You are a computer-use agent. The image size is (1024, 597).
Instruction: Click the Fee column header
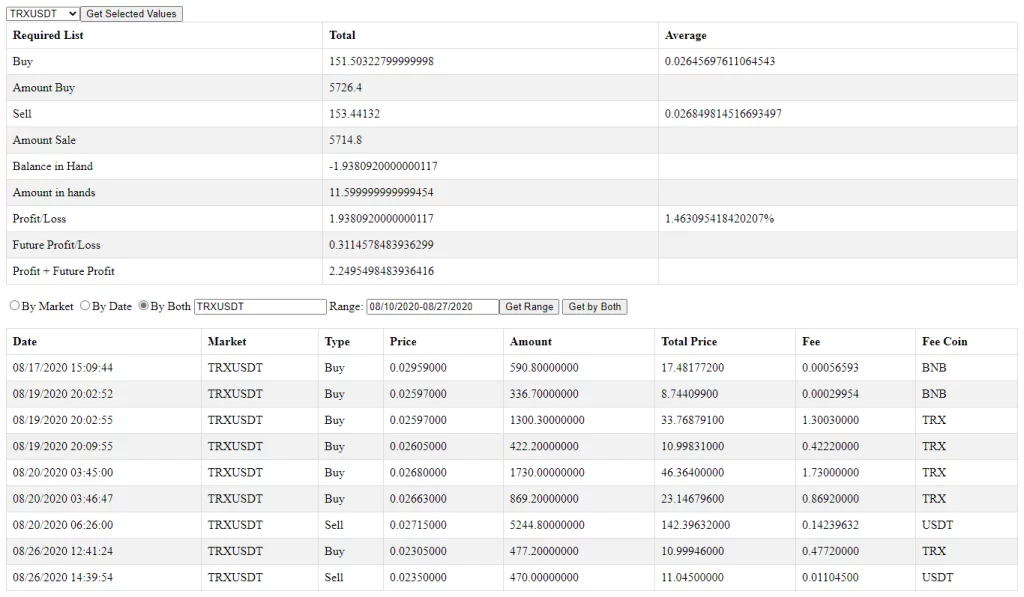click(811, 342)
